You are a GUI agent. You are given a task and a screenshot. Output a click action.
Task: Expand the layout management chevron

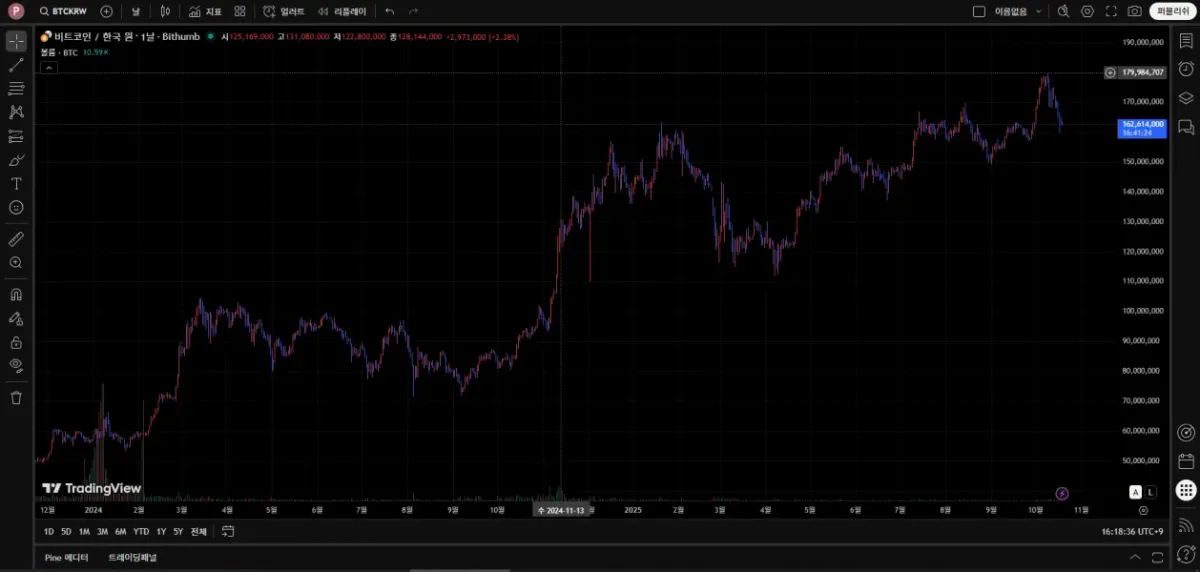pyautogui.click(x=1039, y=11)
